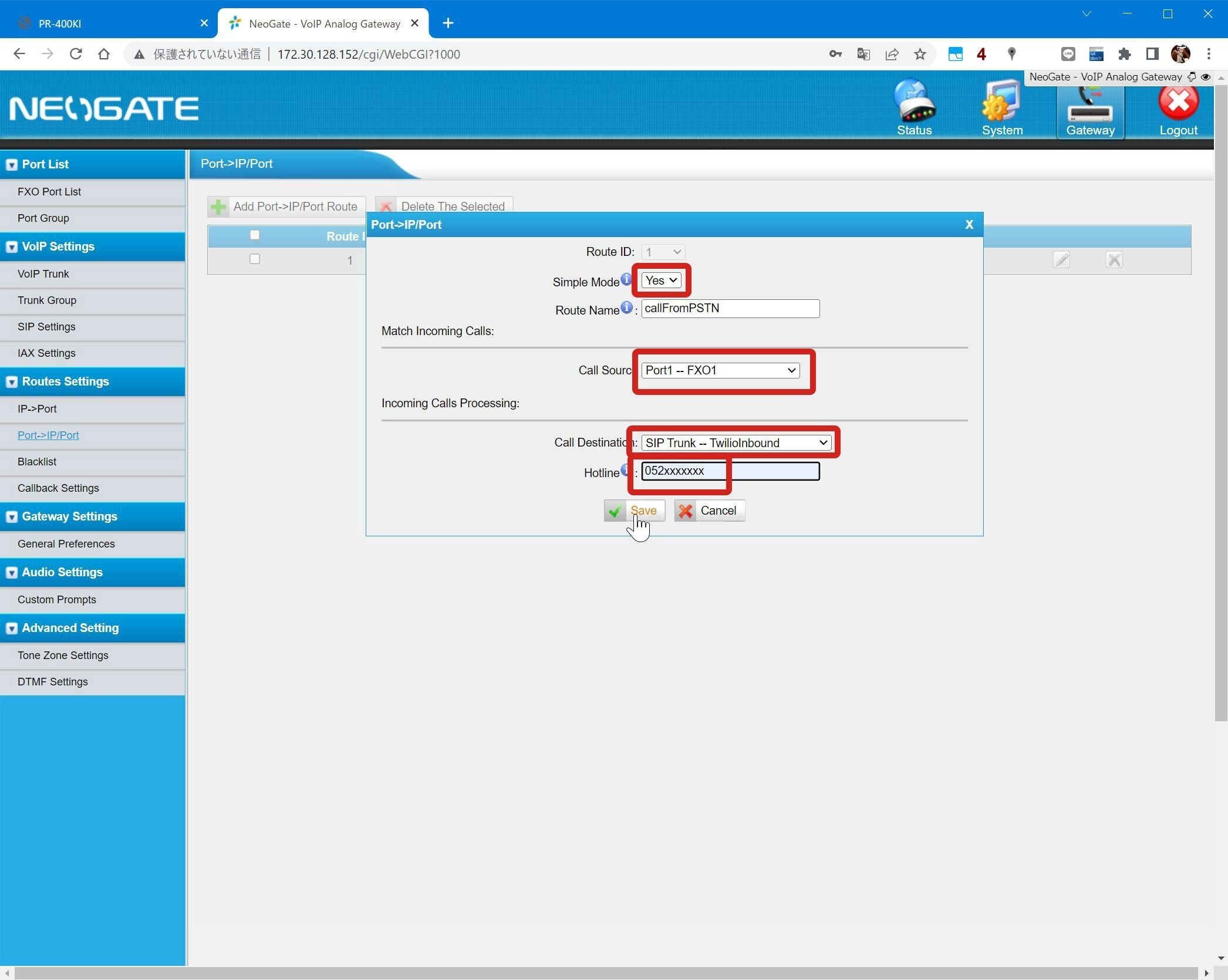
Task: Click the delete X icon for route 1
Action: 1114,259
